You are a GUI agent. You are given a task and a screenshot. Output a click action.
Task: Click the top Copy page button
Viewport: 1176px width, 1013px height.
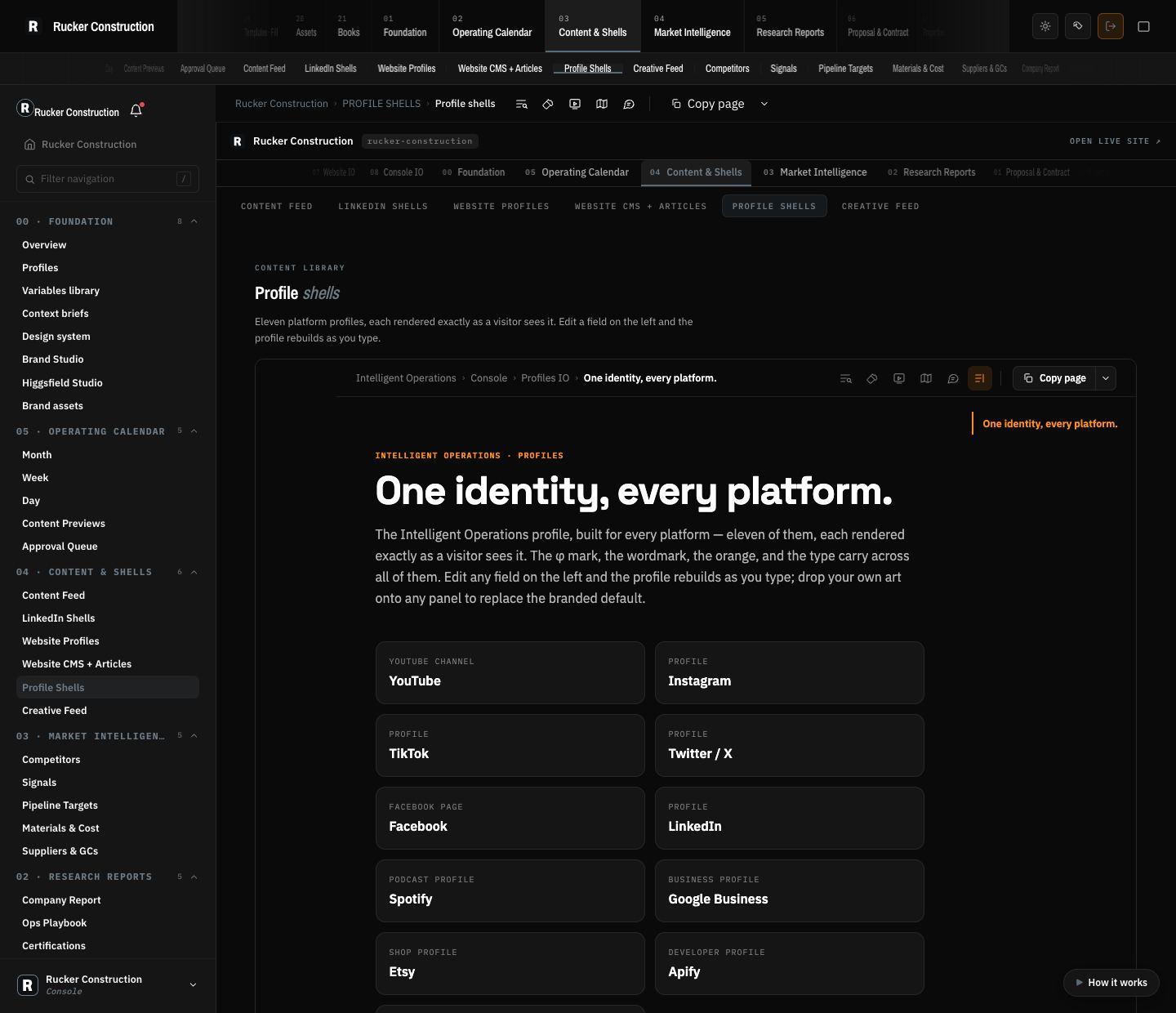click(708, 104)
